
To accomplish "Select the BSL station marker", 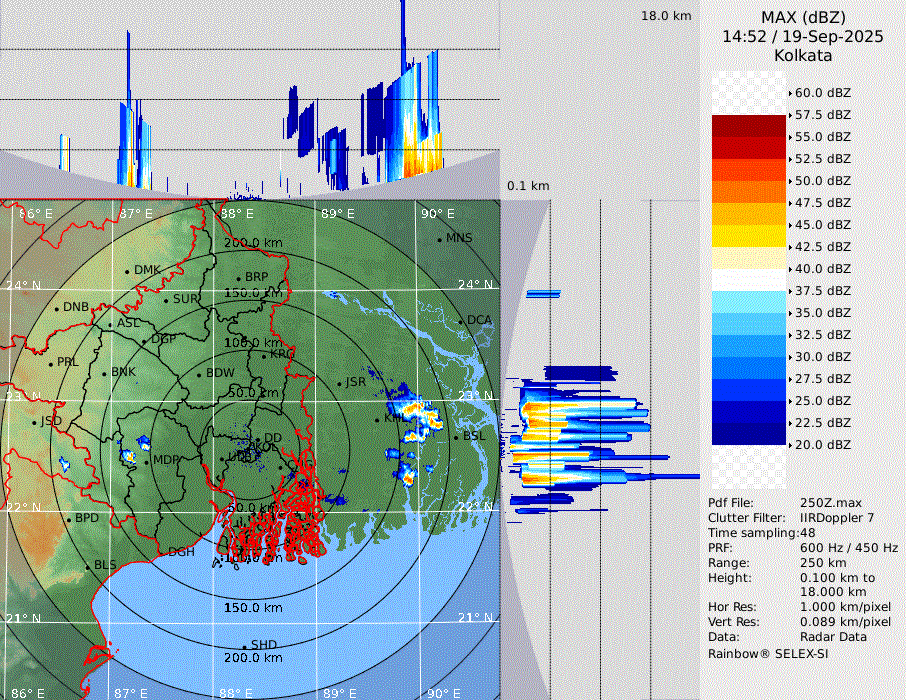I will click(455, 438).
